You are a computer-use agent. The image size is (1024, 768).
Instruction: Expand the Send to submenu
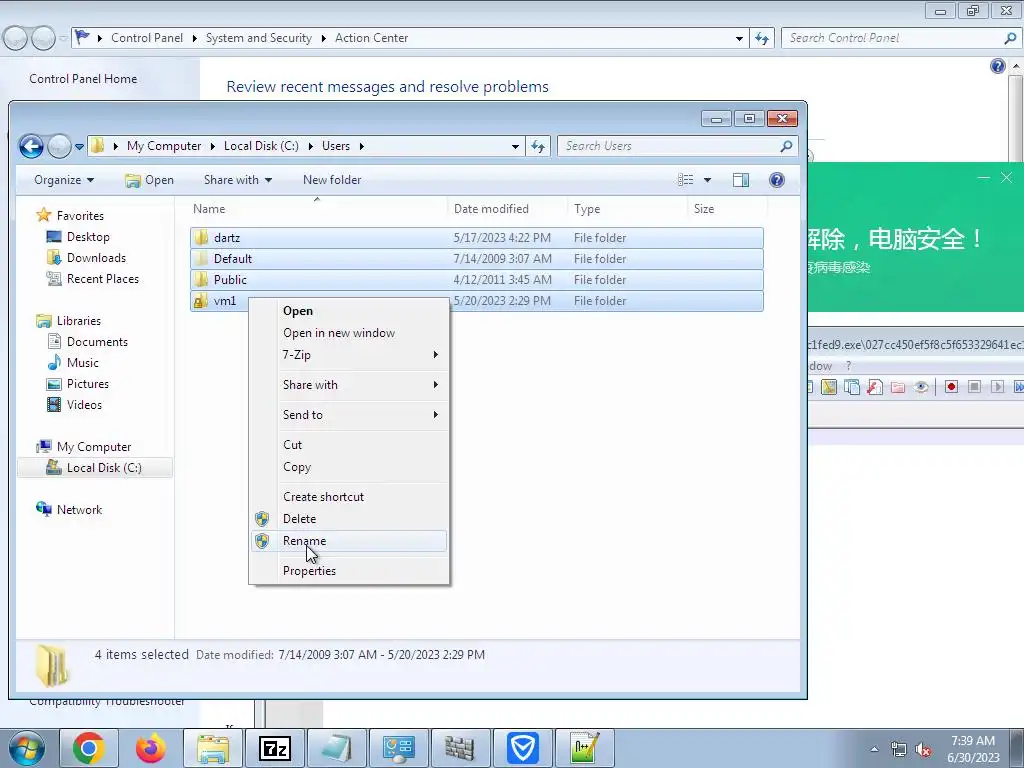pyautogui.click(x=349, y=415)
